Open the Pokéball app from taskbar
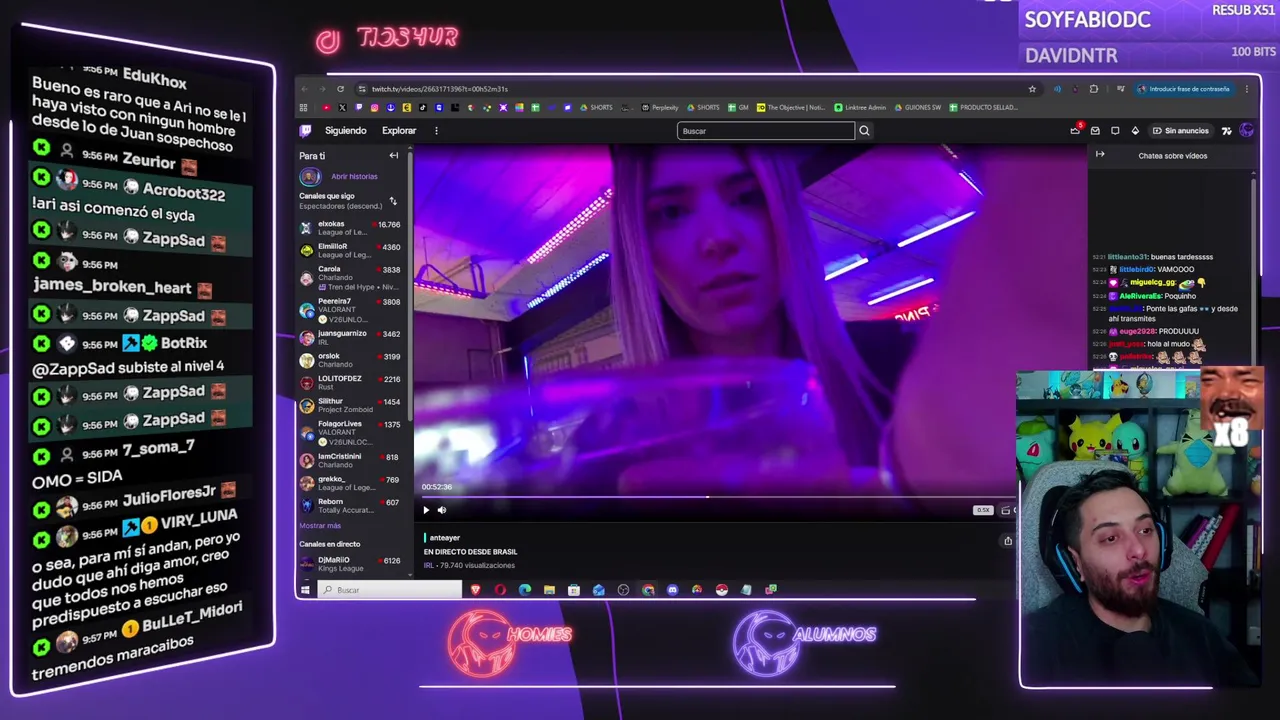Image resolution: width=1280 pixels, height=720 pixels. coord(721,590)
